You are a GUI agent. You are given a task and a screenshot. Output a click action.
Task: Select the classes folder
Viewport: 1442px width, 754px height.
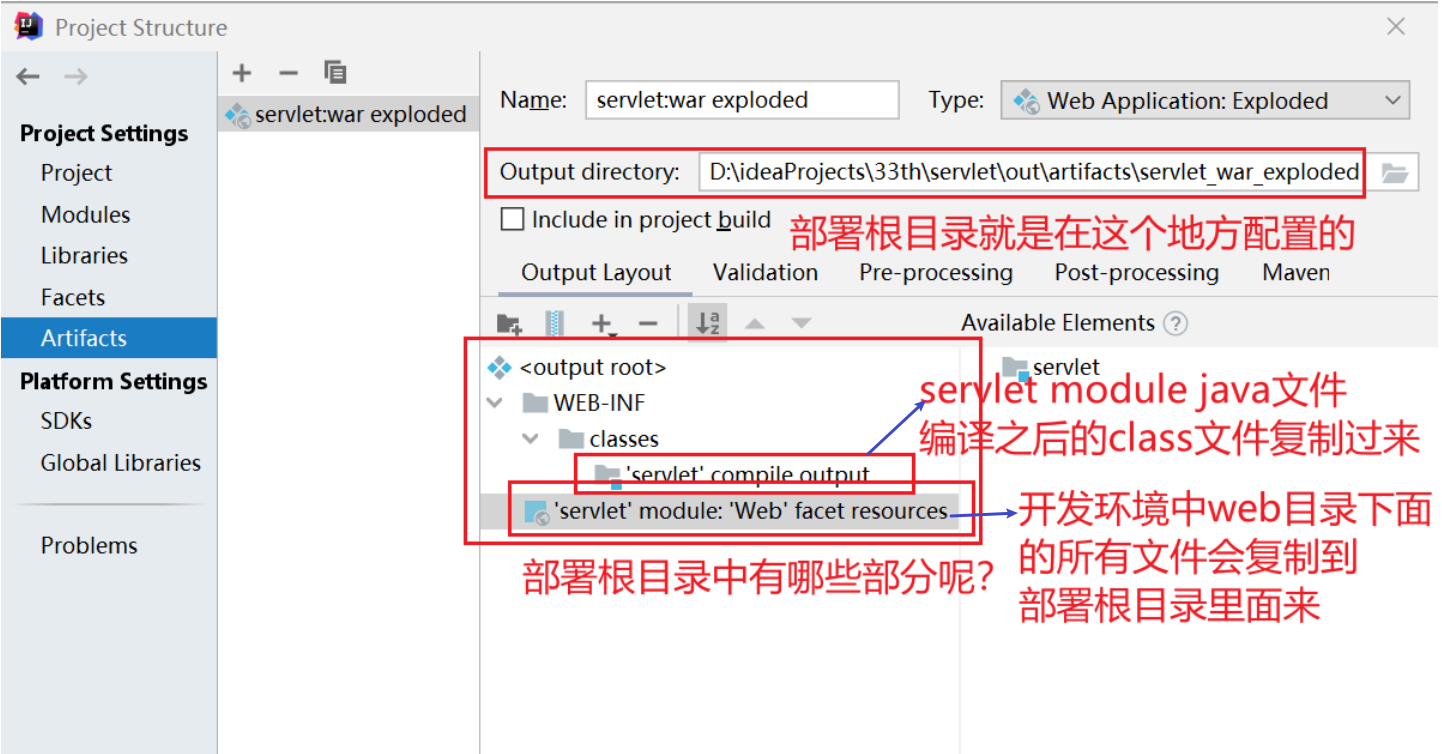[x=608, y=439]
